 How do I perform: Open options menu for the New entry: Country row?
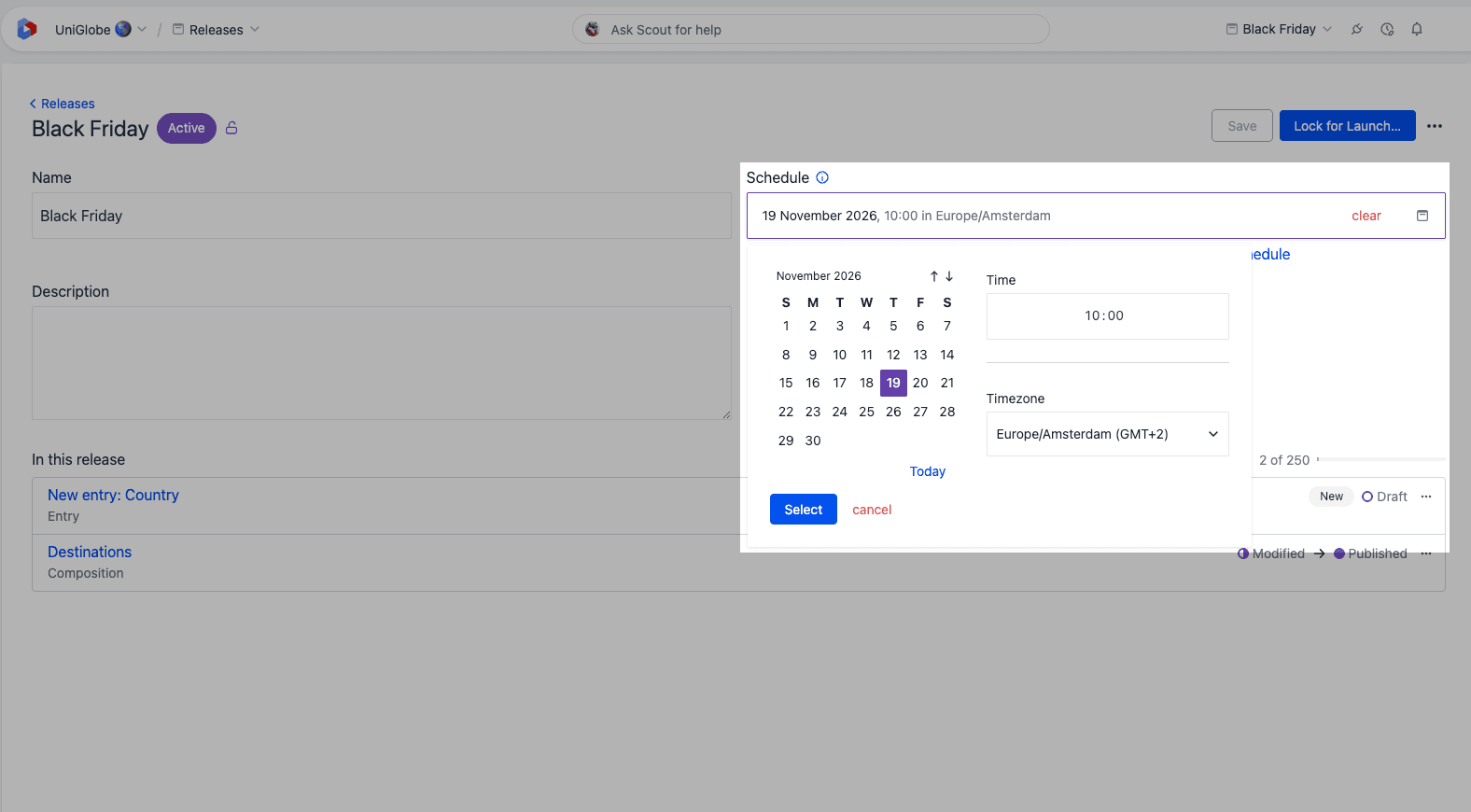[1426, 497]
